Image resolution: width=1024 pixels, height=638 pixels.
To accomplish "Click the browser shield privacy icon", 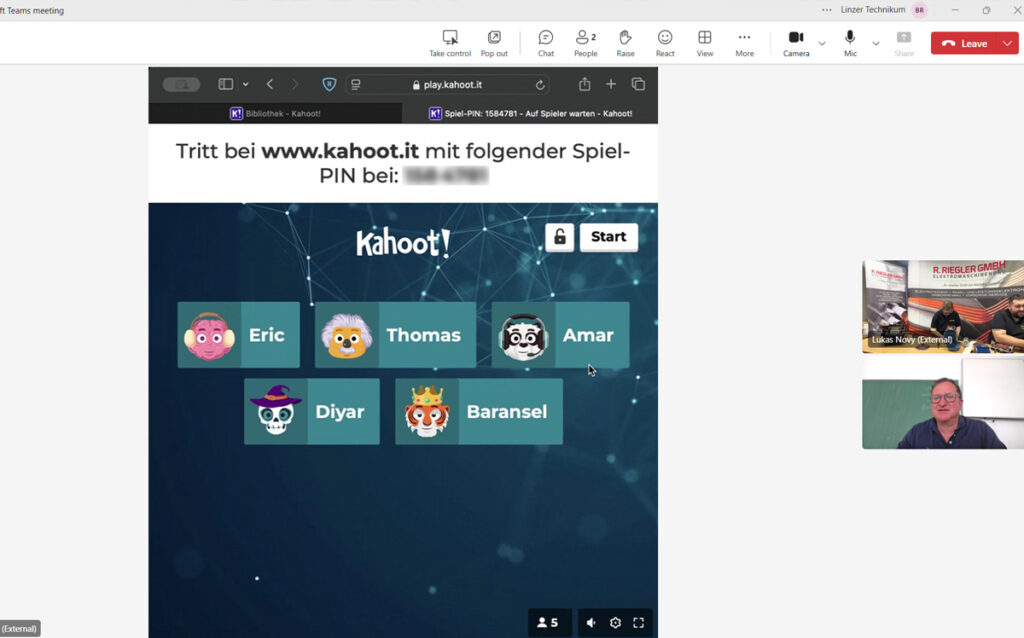I will [329, 84].
